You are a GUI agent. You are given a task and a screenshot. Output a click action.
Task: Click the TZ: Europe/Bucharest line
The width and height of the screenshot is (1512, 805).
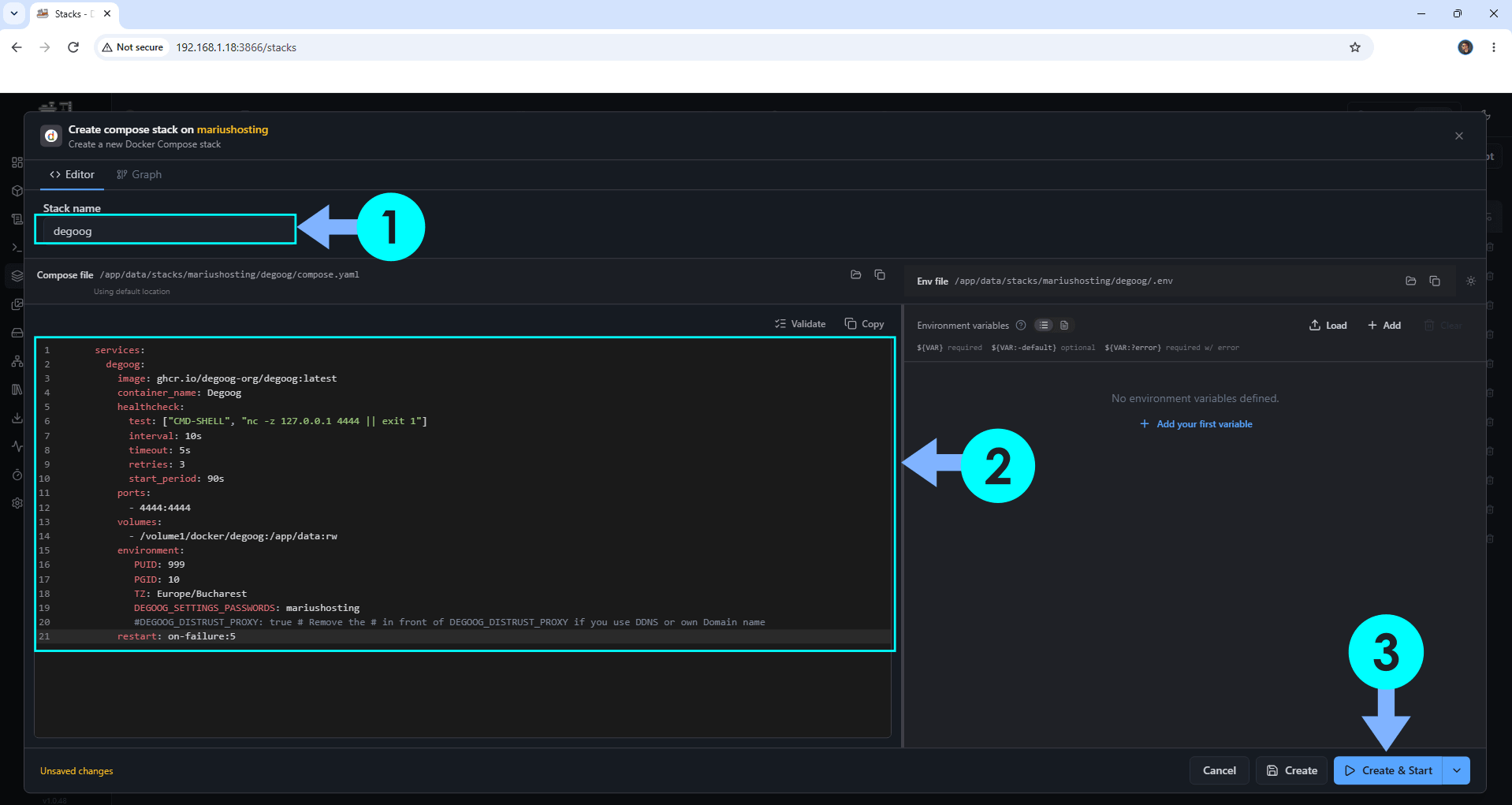pos(190,594)
